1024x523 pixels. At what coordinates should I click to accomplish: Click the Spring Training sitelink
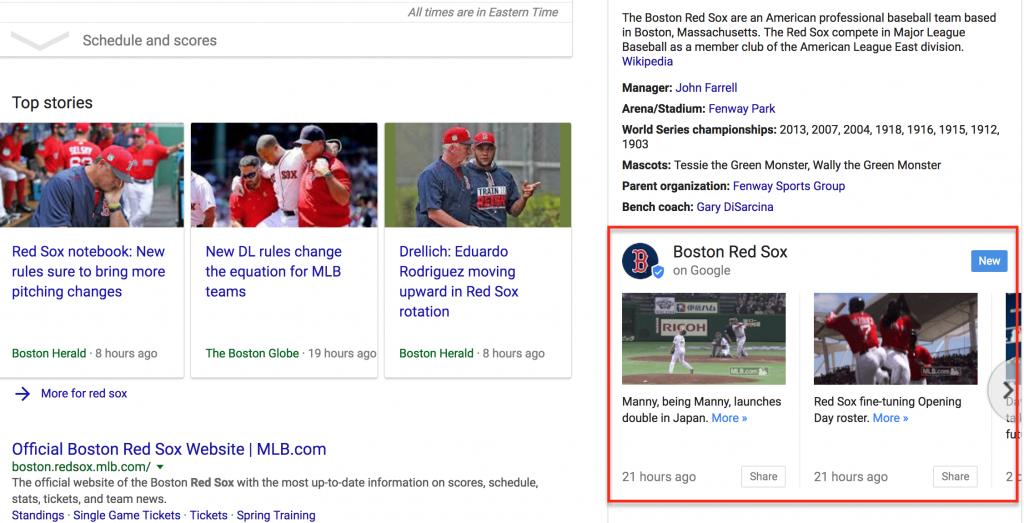275,516
